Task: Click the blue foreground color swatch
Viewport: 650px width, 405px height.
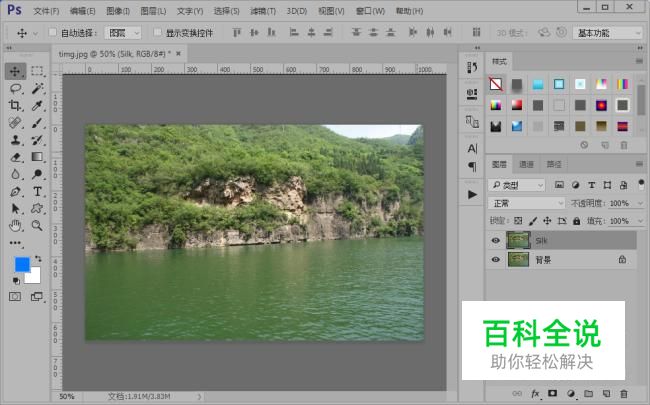Action: [21, 263]
